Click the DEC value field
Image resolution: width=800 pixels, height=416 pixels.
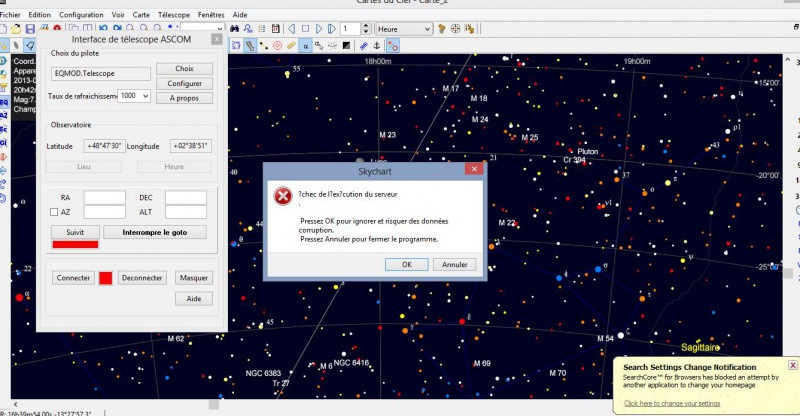(186, 198)
